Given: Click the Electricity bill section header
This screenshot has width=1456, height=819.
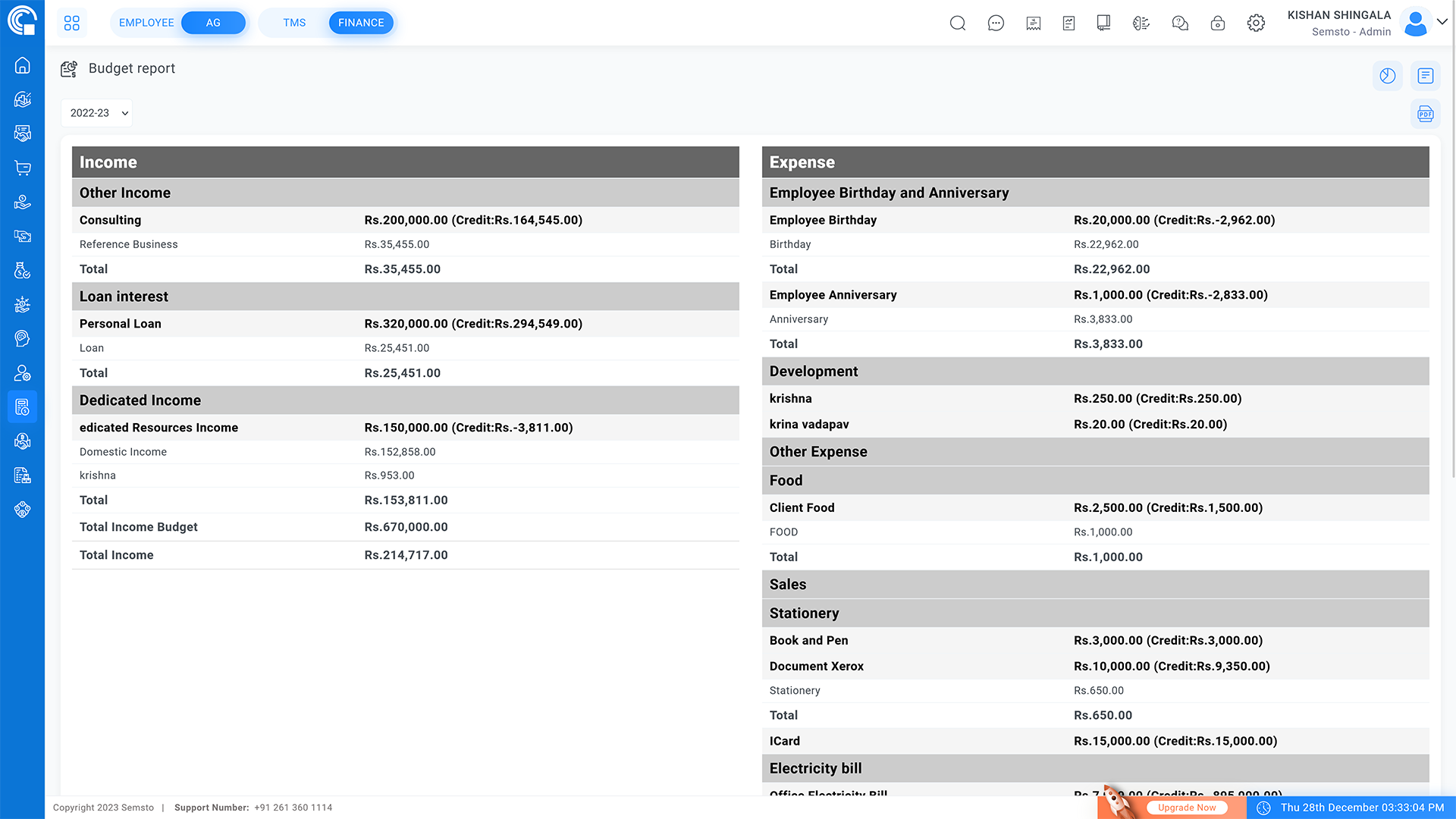Looking at the screenshot, I should [x=1096, y=768].
